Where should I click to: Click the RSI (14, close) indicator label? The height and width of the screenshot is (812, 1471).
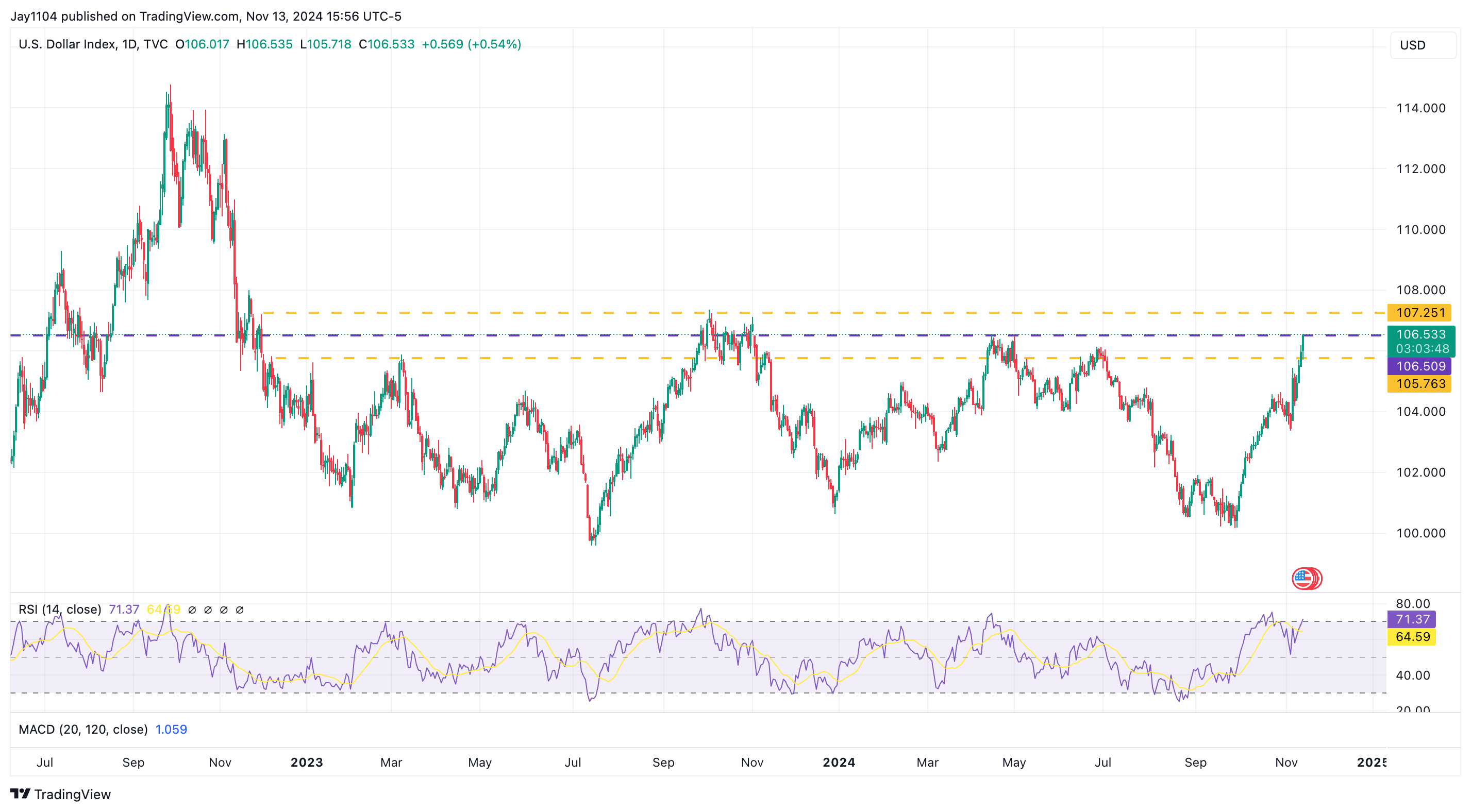pos(60,610)
